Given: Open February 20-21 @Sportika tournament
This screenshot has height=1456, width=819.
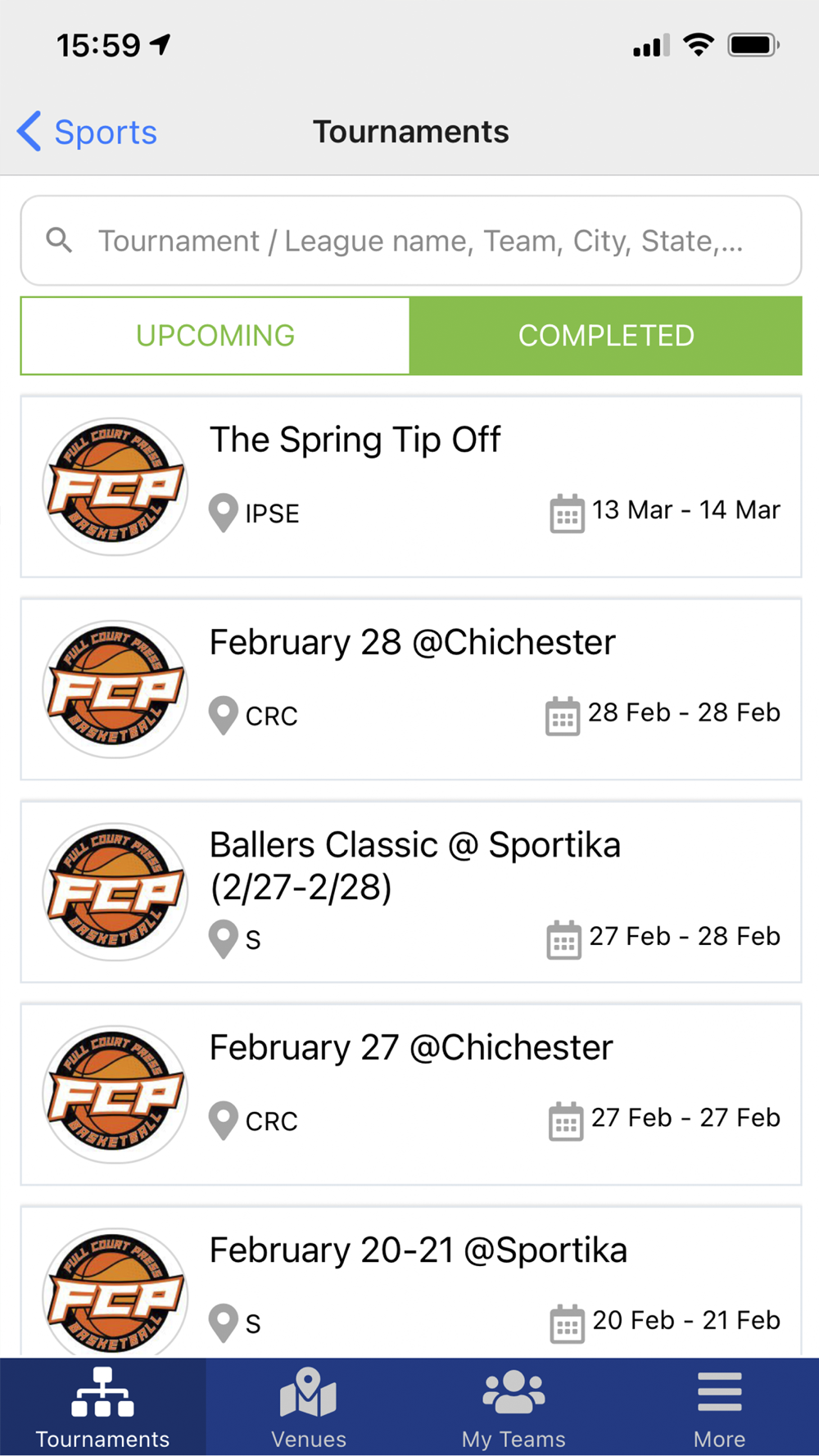Looking at the screenshot, I should pyautogui.click(x=411, y=1282).
